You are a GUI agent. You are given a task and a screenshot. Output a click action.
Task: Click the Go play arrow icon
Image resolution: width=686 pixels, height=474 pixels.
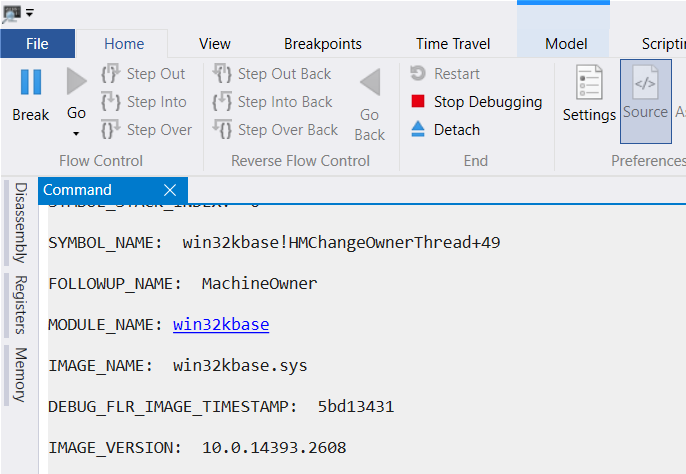point(76,81)
